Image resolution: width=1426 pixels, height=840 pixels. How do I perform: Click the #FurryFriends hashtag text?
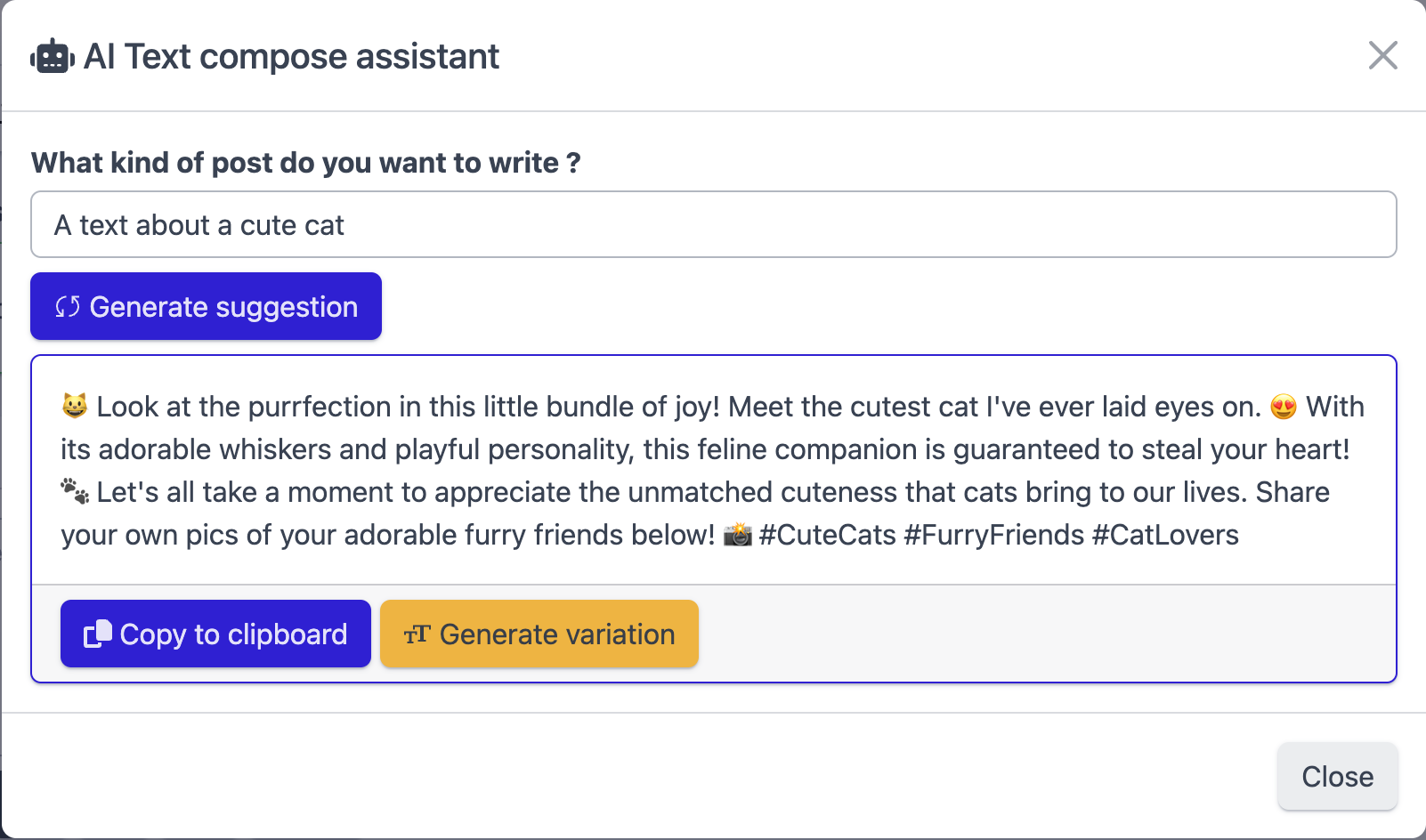tap(993, 535)
